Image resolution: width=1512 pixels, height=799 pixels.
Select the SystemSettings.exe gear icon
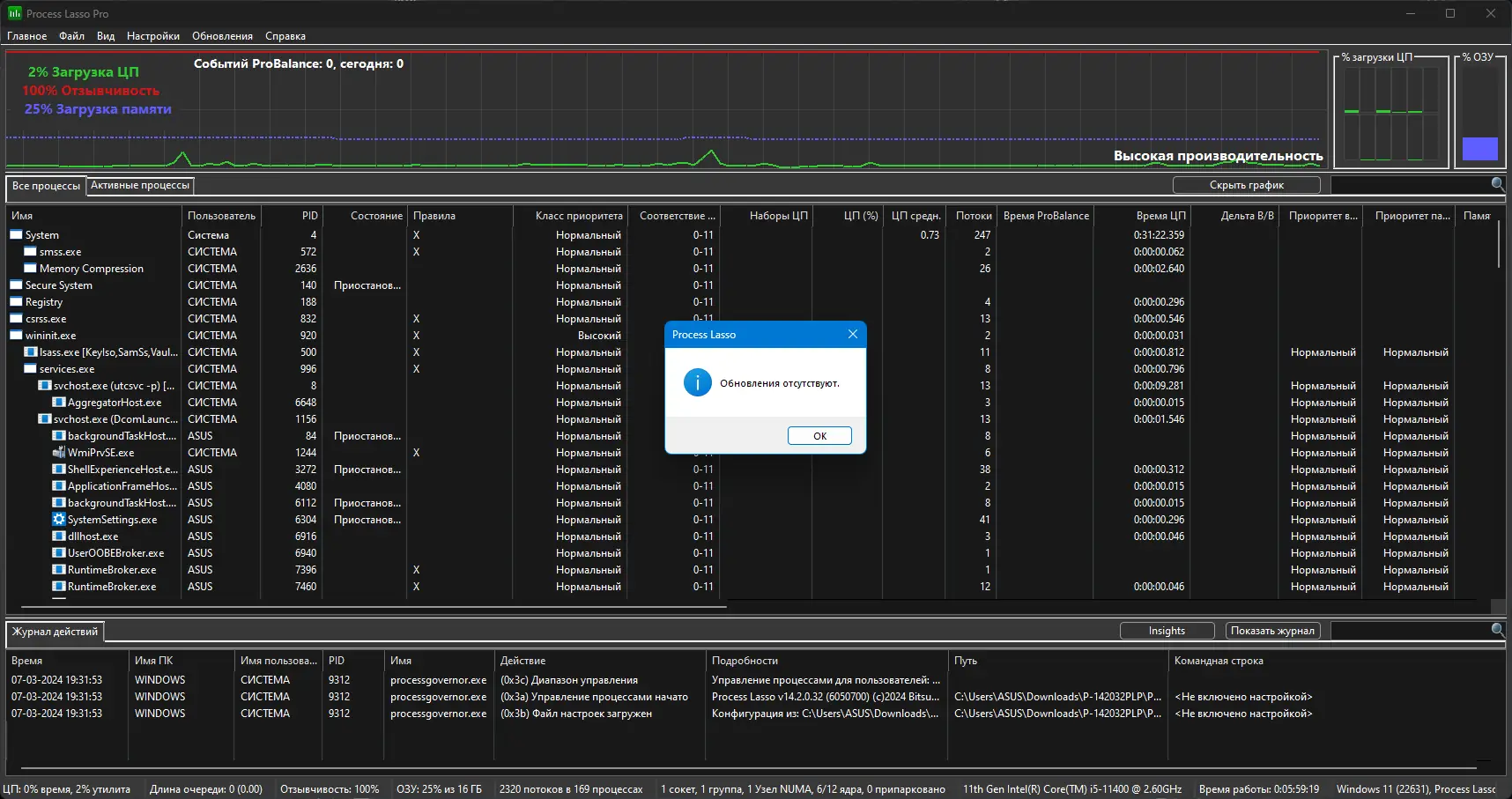point(59,520)
